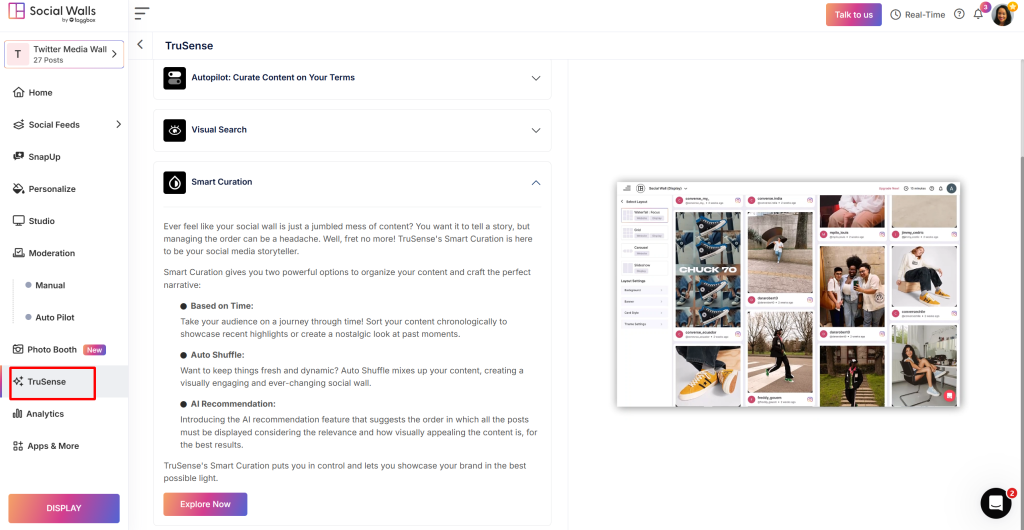Click the Social Walls logo icon

tap(17, 11)
